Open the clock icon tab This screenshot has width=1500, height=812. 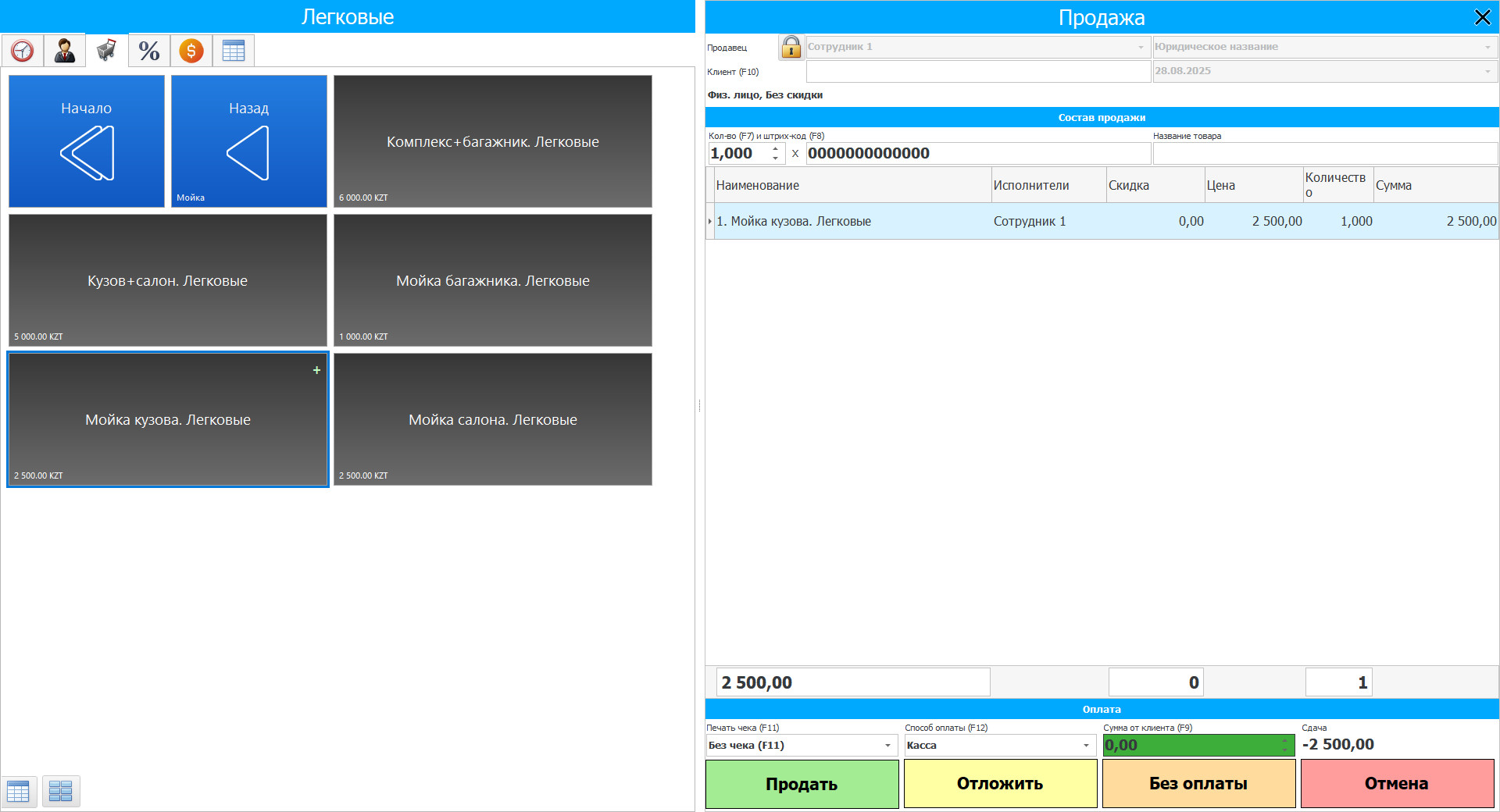tap(23, 51)
